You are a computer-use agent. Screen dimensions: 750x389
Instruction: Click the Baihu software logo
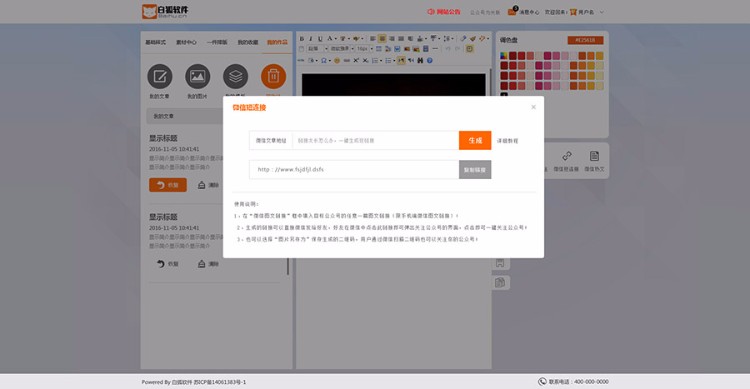point(165,11)
